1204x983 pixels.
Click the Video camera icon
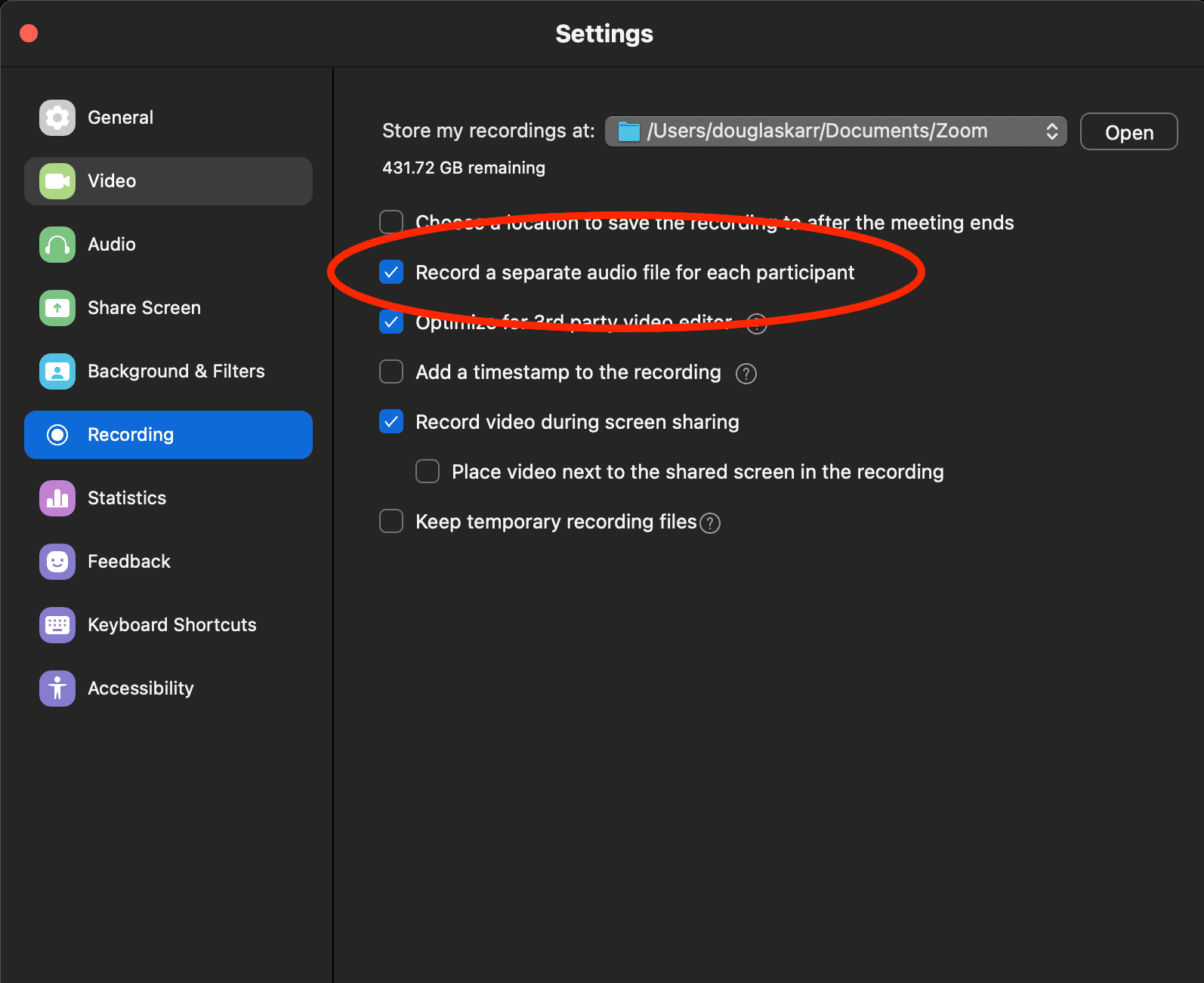click(57, 181)
